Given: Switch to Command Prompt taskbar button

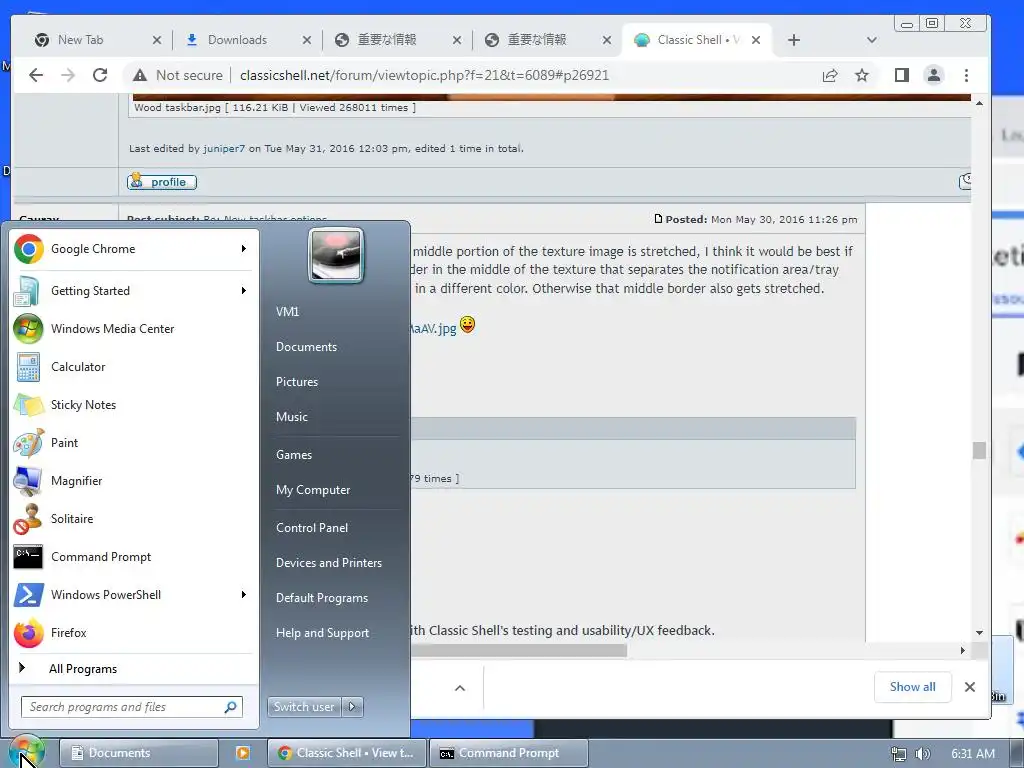Looking at the screenshot, I should tap(508, 753).
